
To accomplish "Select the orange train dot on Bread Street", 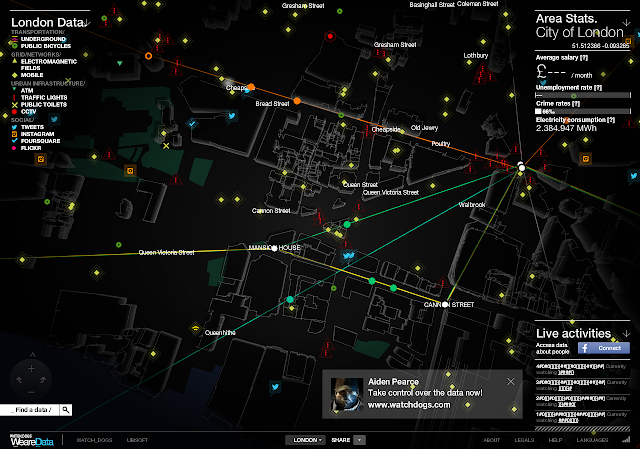I will point(297,101).
